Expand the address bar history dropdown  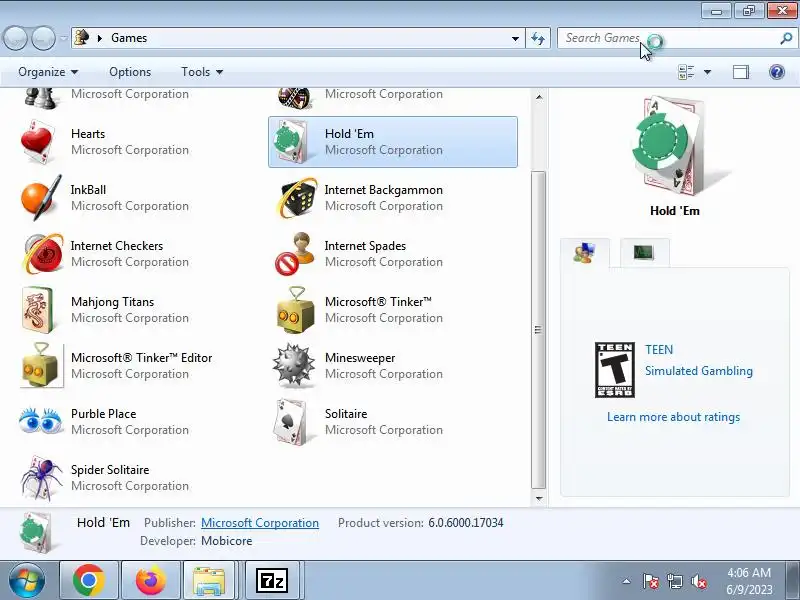[515, 38]
